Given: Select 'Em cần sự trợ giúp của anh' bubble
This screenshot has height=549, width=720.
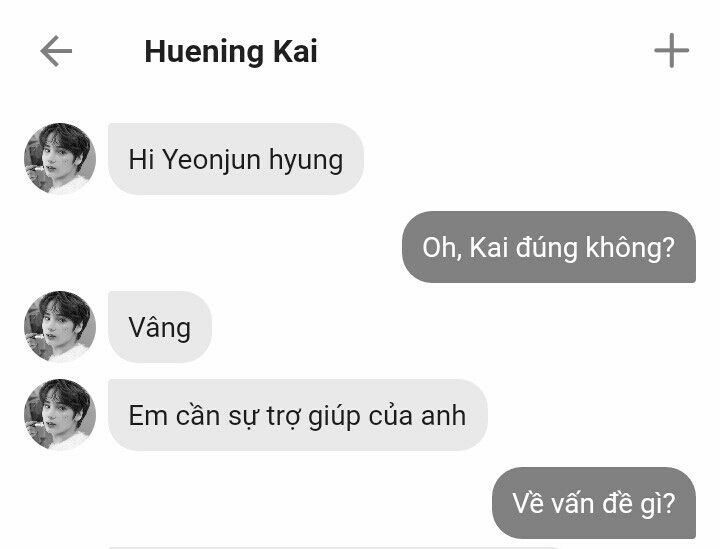Looking at the screenshot, I should (x=298, y=415).
